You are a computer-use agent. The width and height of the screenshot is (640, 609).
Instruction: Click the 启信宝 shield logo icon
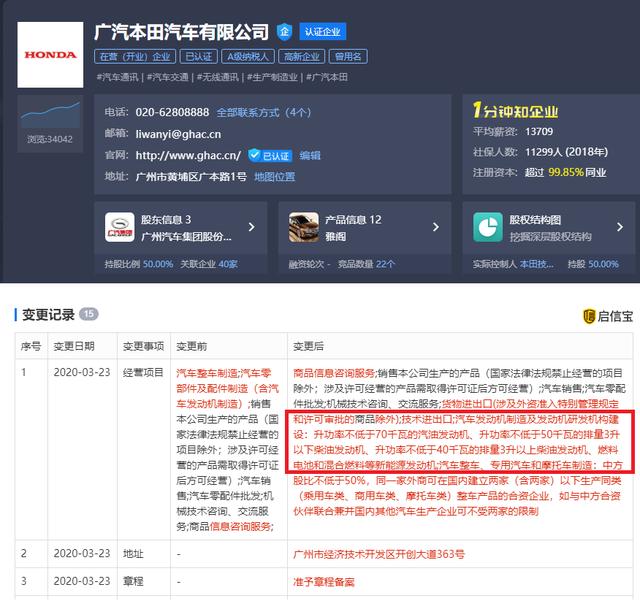pos(589,316)
